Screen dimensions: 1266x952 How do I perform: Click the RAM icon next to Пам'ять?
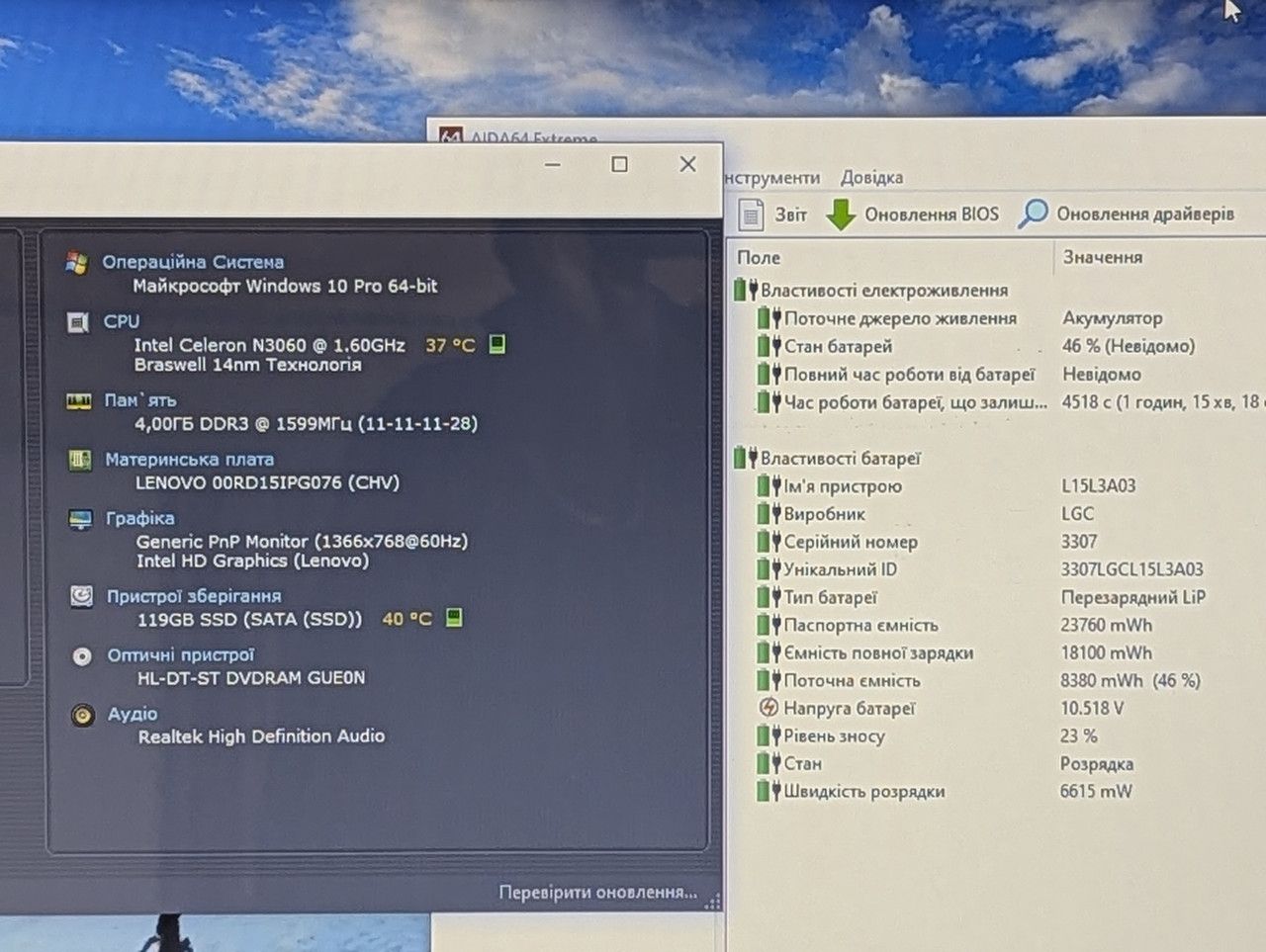[x=79, y=400]
